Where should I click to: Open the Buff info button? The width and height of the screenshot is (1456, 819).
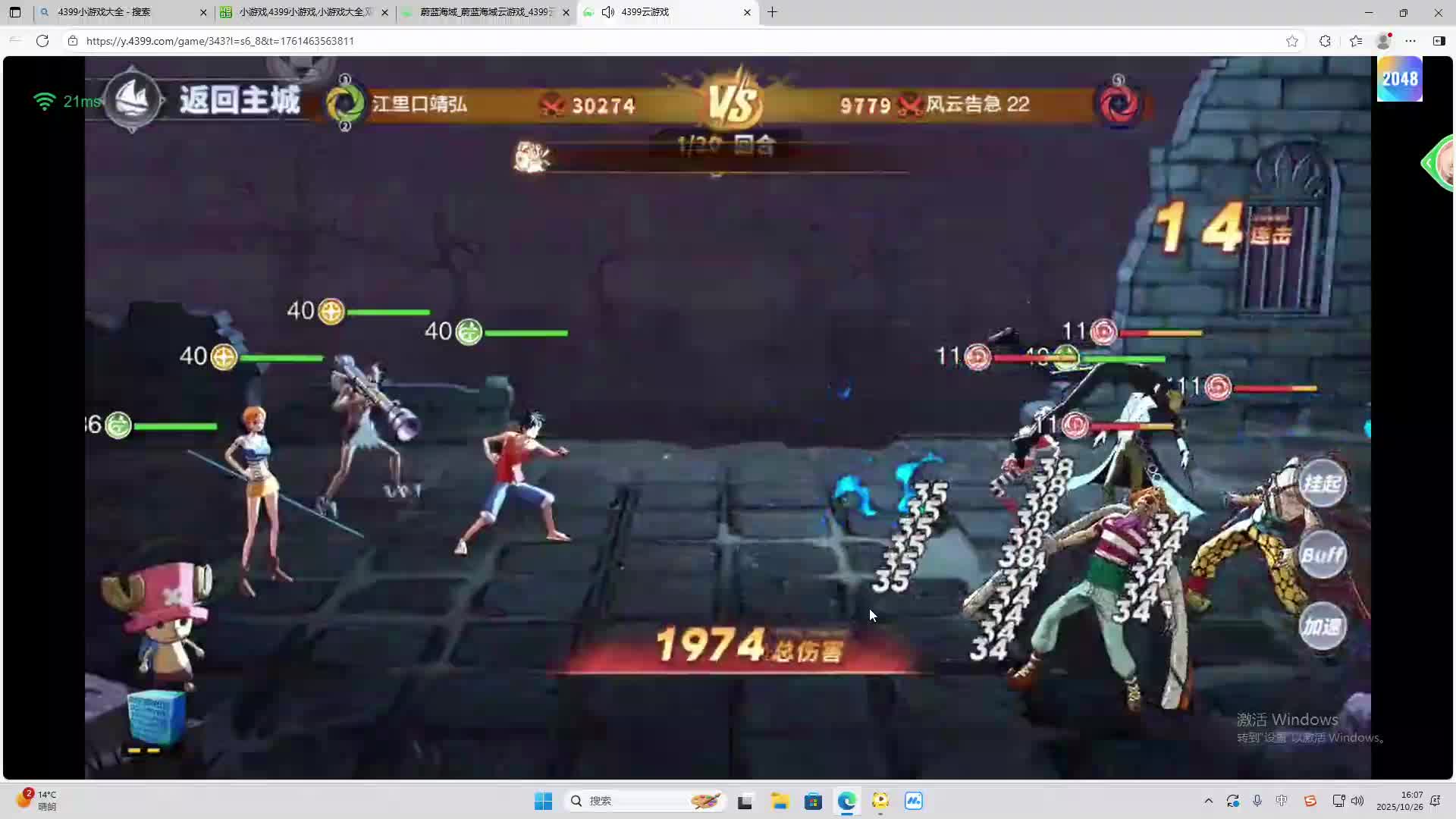[x=1323, y=555]
